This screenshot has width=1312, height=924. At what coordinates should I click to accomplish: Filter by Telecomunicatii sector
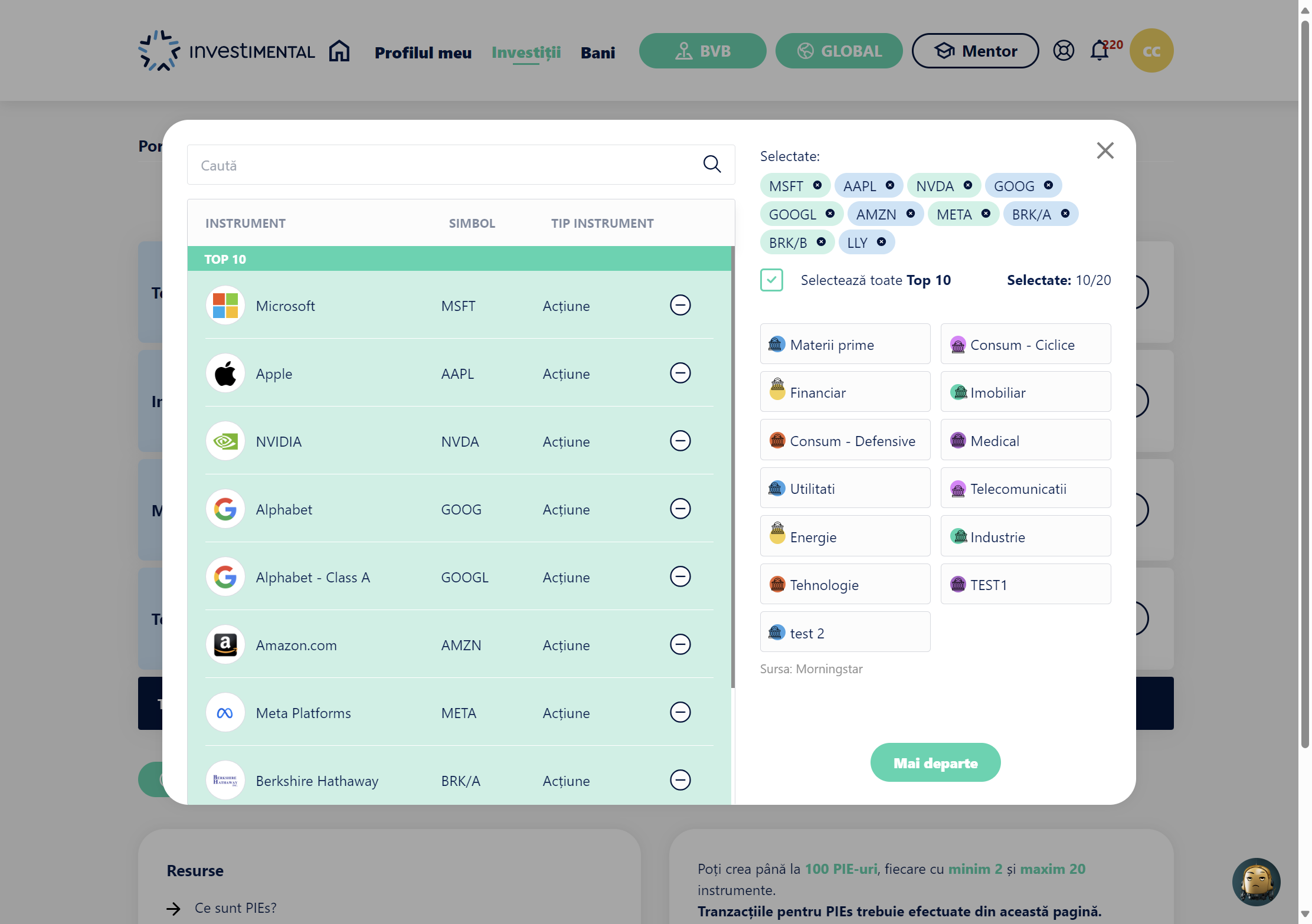tap(1025, 488)
